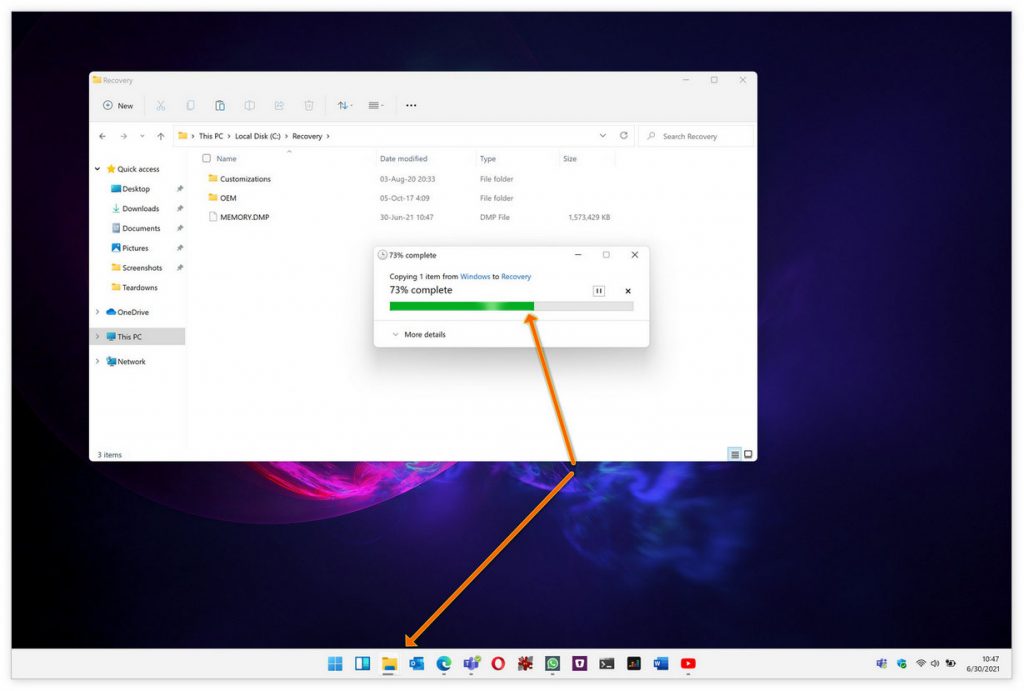This screenshot has width=1024, height=691.
Task: Click the New button in Explorer toolbar
Action: point(118,105)
